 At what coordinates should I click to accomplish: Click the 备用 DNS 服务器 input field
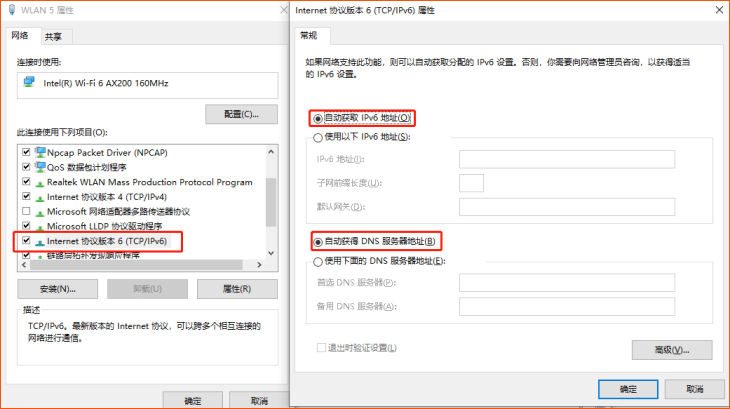pyautogui.click(x=567, y=307)
